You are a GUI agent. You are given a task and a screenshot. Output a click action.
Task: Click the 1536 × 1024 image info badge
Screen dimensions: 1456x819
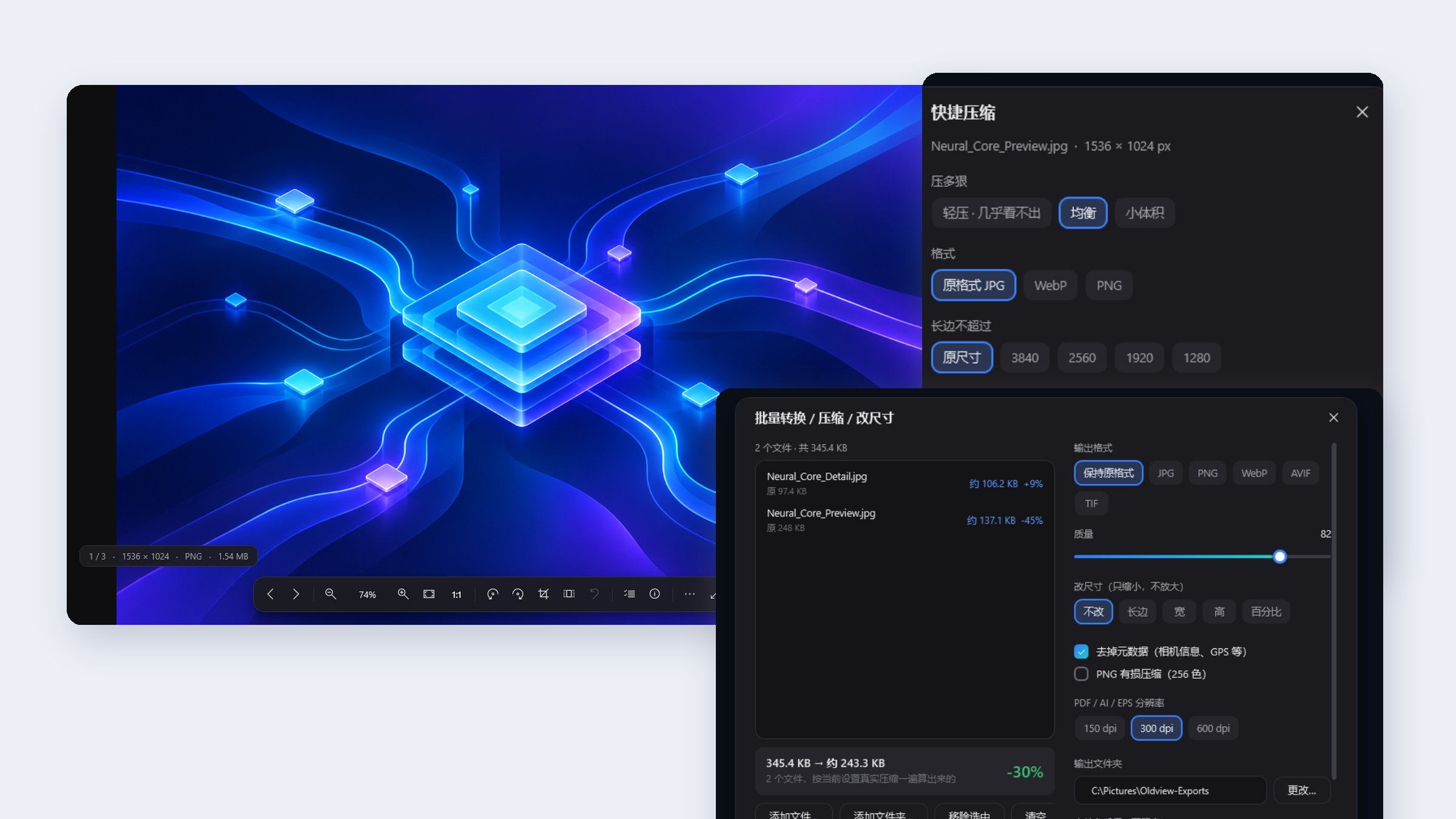point(169,556)
